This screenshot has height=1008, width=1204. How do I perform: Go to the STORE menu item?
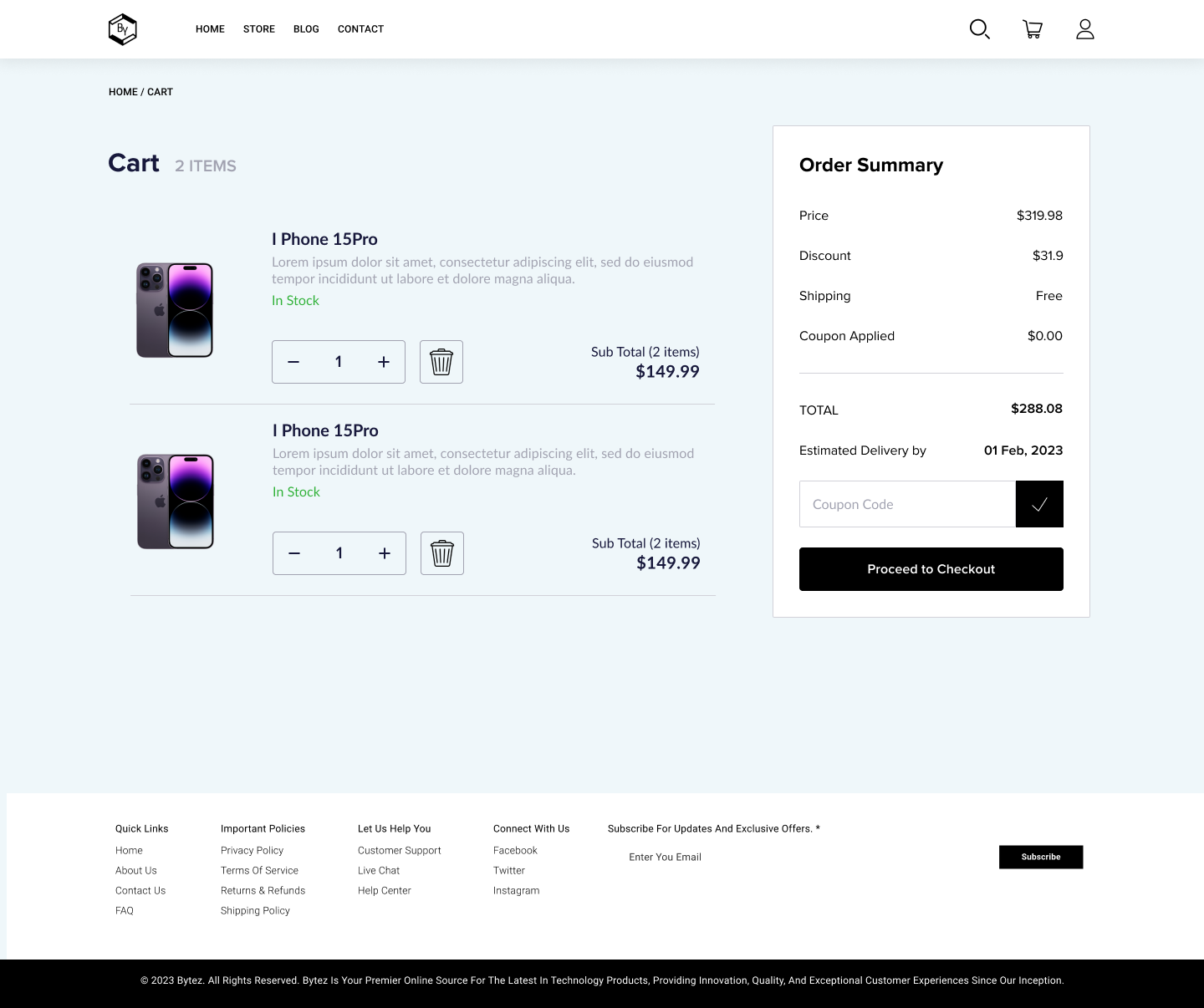coord(259,29)
